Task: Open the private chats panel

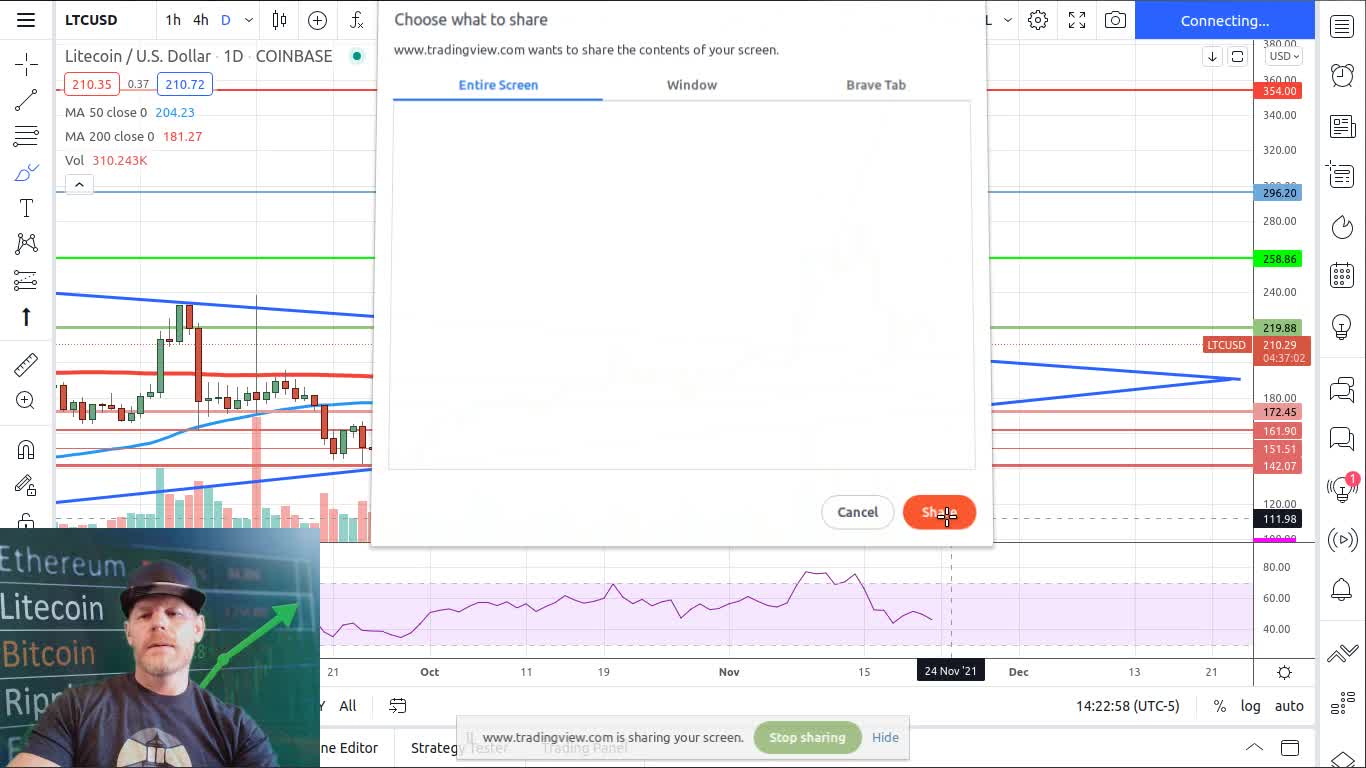Action: [1342, 438]
